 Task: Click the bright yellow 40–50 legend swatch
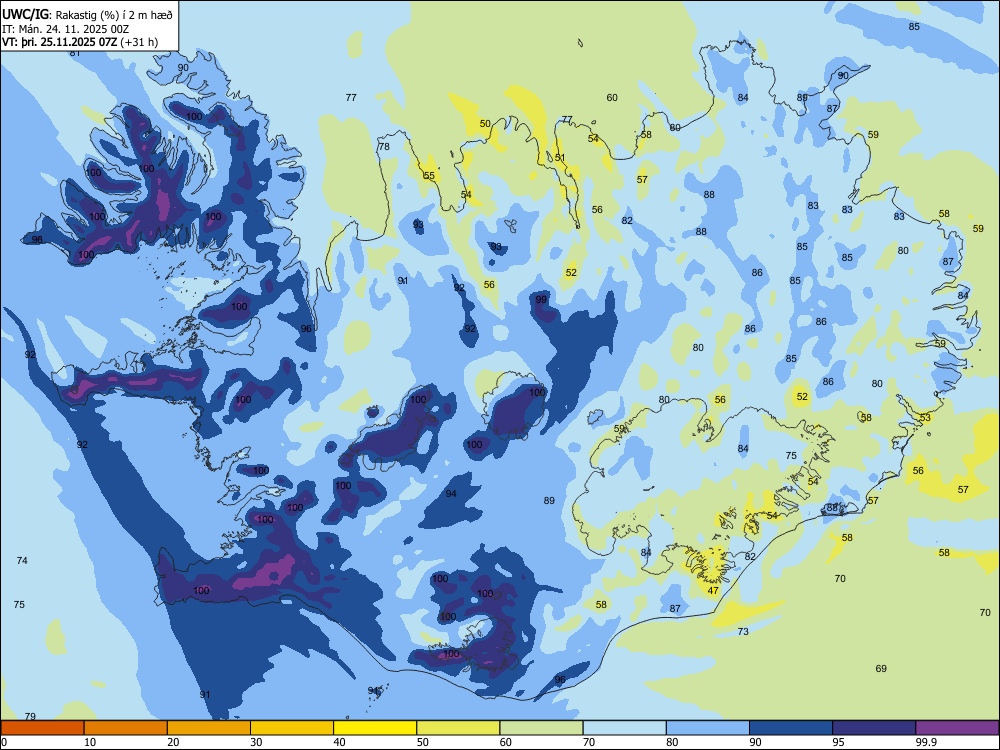point(375,728)
